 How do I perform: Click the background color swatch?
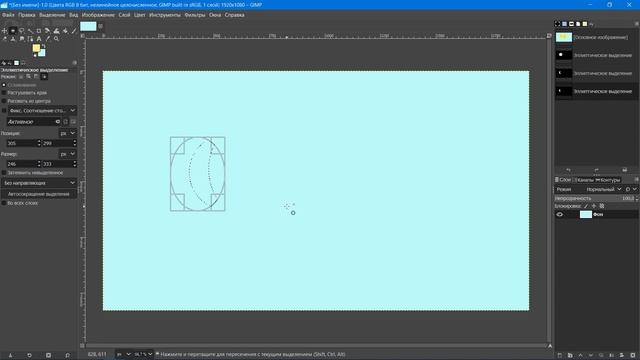[42, 53]
